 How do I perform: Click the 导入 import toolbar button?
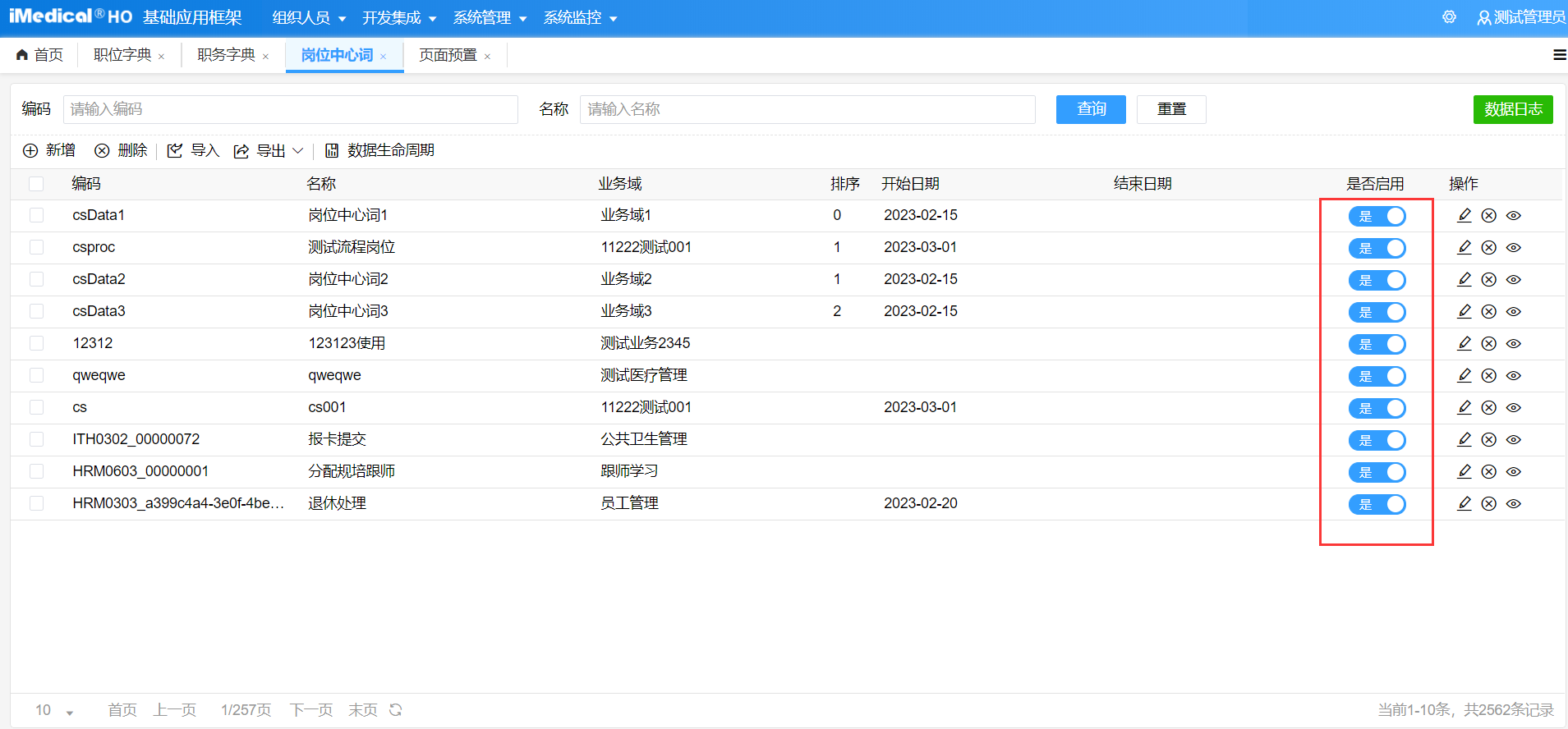193,150
